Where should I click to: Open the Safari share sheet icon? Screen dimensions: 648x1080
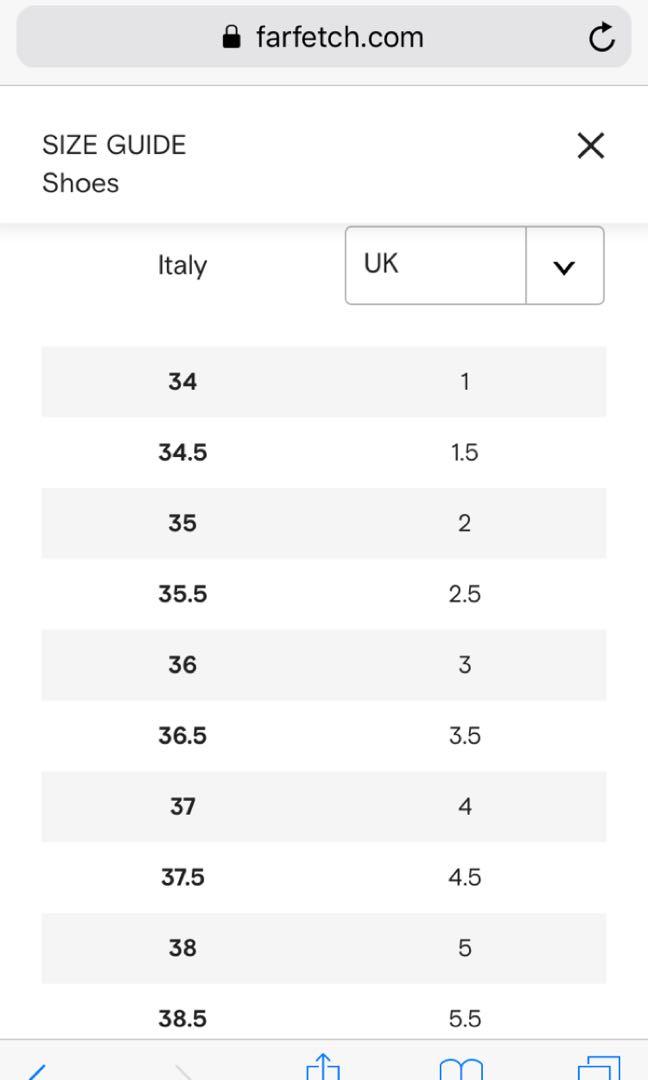(x=323, y=1066)
